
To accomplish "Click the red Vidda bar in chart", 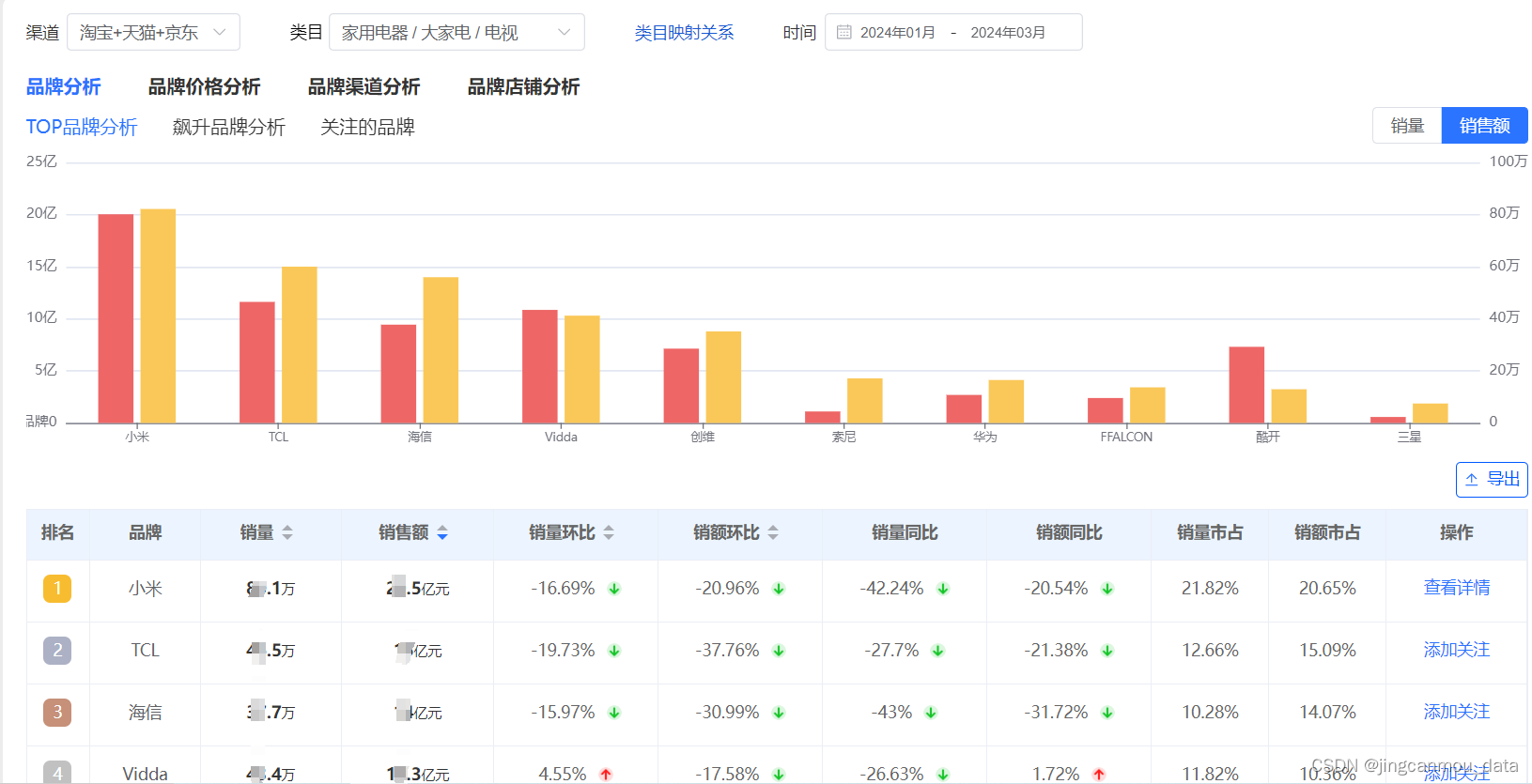I will coord(540,366).
